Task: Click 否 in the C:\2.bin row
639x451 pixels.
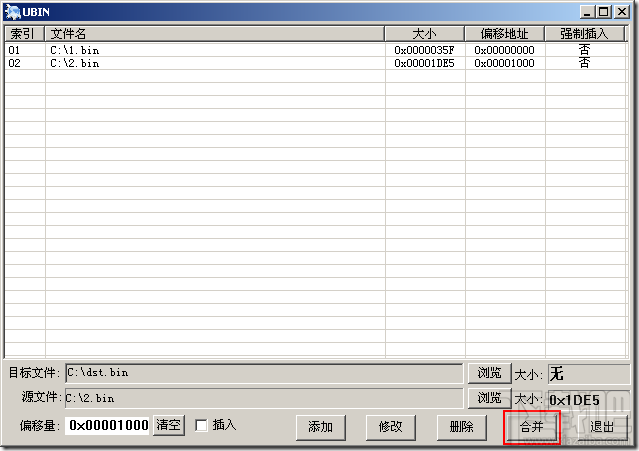Action: point(584,63)
